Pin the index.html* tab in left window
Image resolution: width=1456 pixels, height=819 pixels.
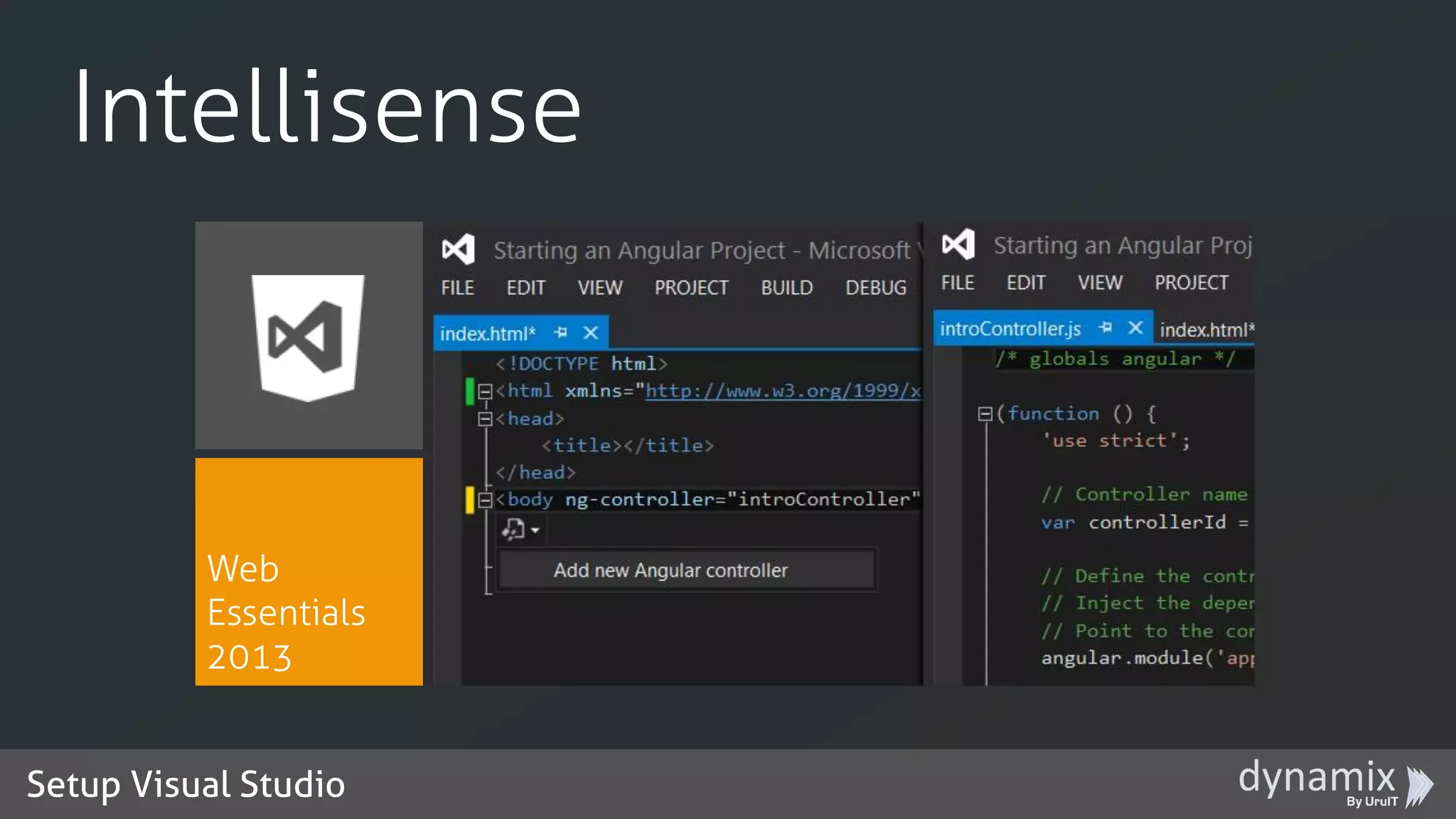[561, 333]
